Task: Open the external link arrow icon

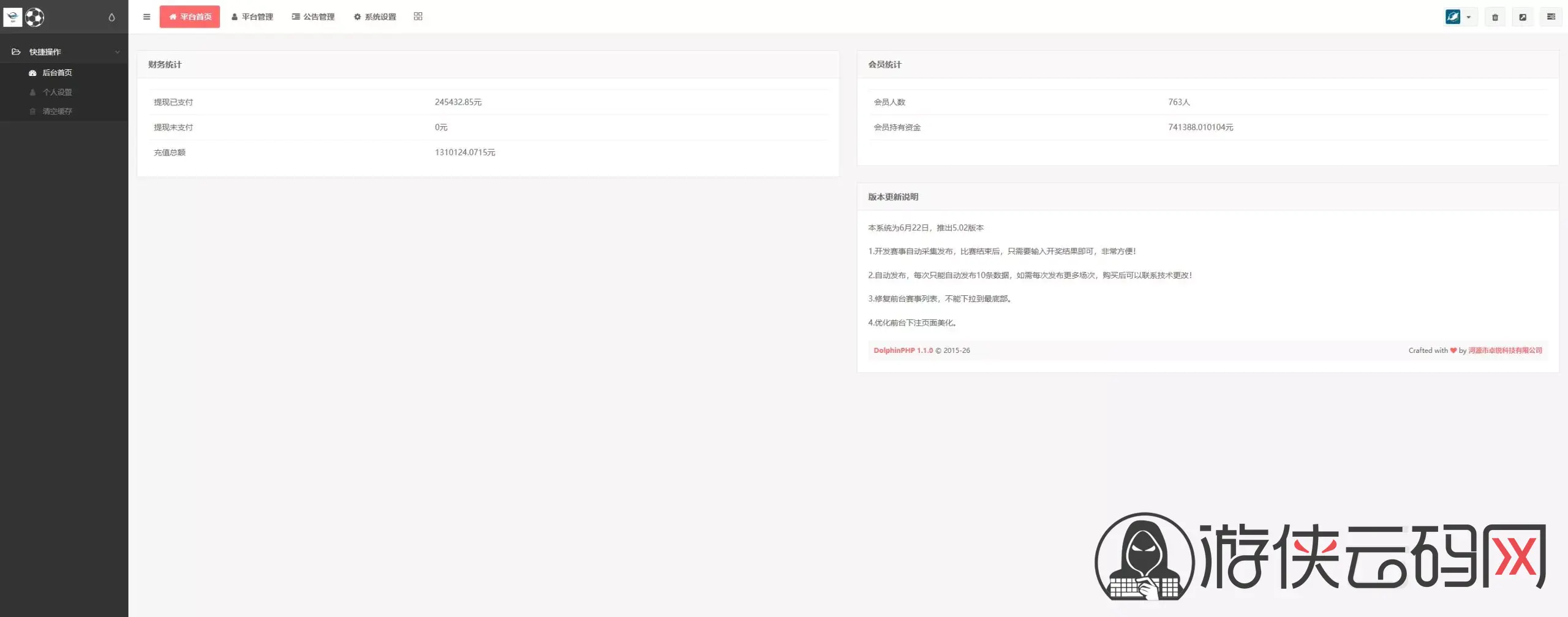Action: [x=1523, y=17]
